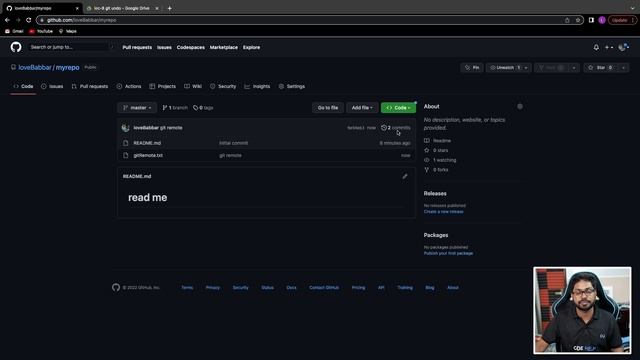Pin the repository with the Pin button
The height and width of the screenshot is (360, 640).
point(472,68)
